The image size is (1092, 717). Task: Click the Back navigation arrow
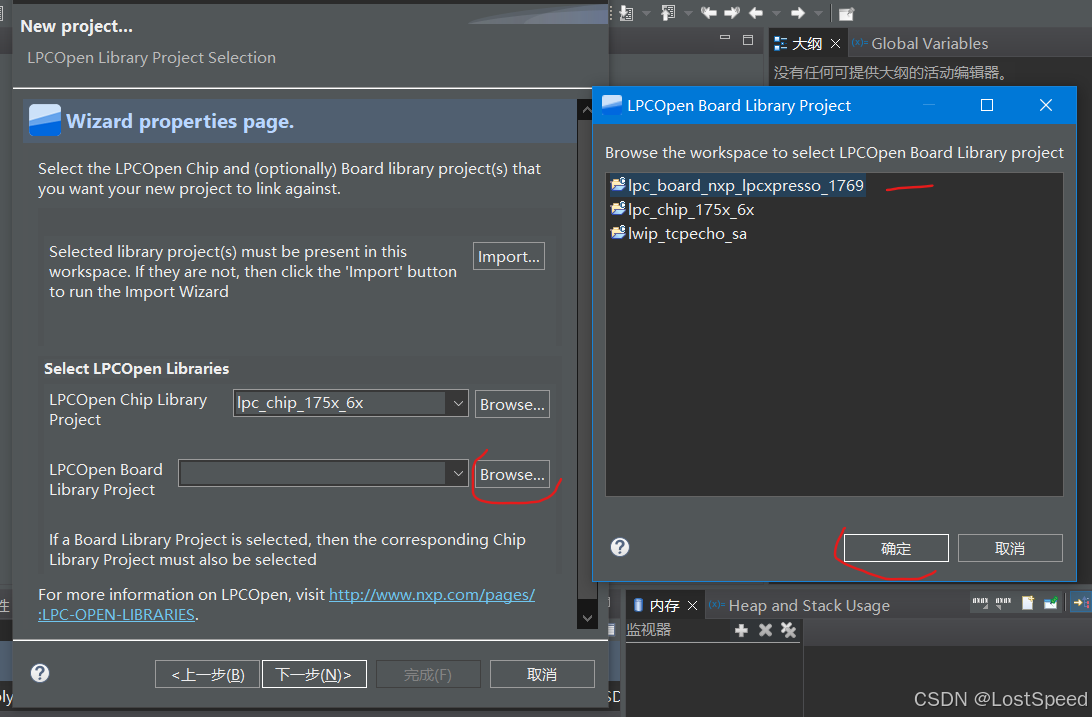coord(756,13)
